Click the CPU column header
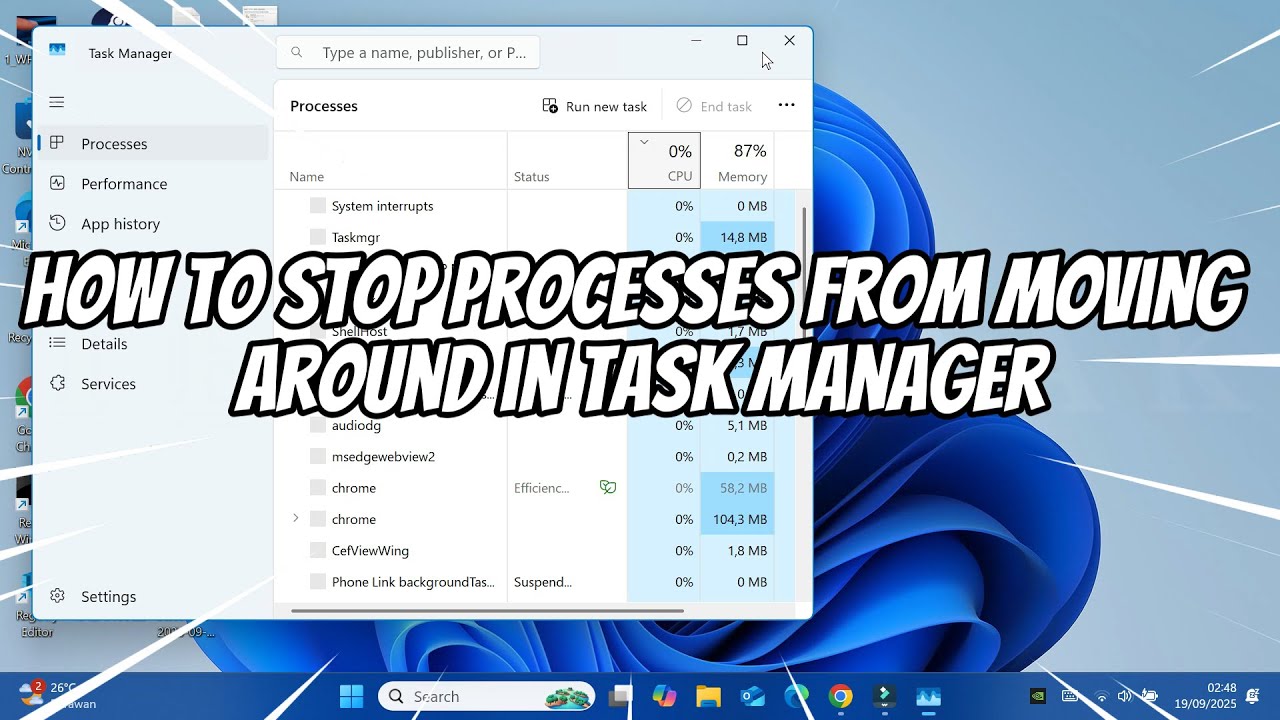This screenshot has width=1280, height=720. point(664,160)
